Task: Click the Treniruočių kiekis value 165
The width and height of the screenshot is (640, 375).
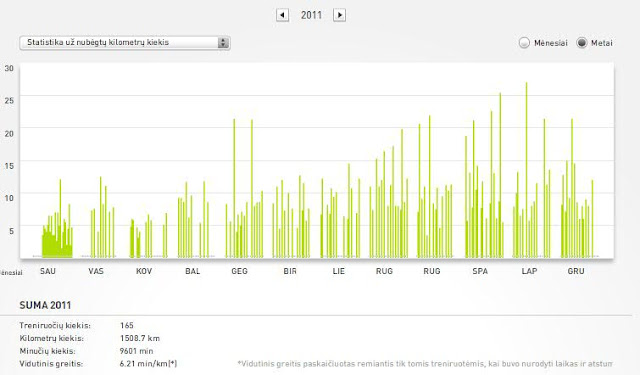Action: 127,326
